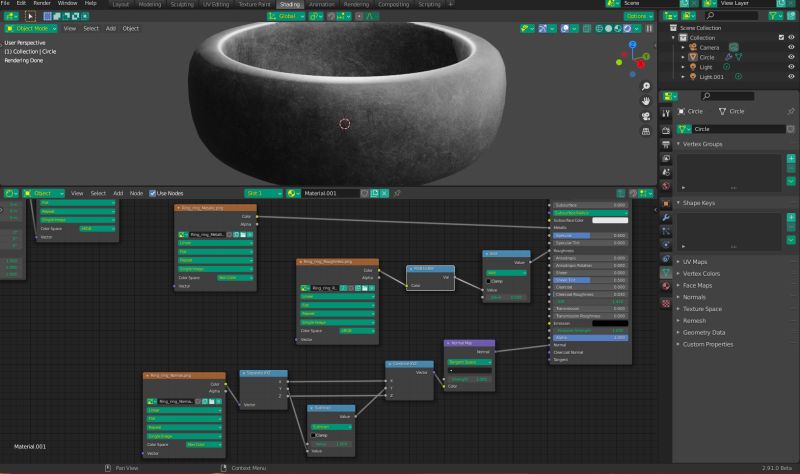Open the viewport Object menu
Screen dimensions: 800x474
[131, 29]
